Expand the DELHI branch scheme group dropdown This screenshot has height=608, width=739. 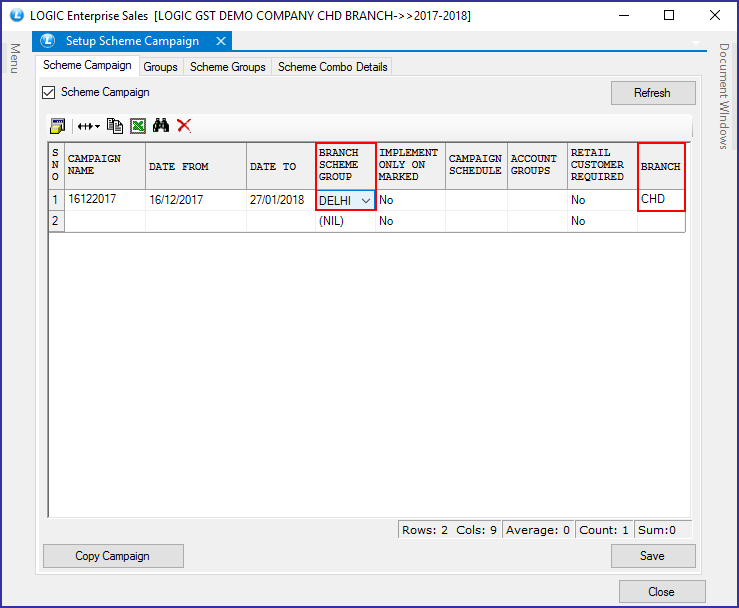click(x=365, y=201)
